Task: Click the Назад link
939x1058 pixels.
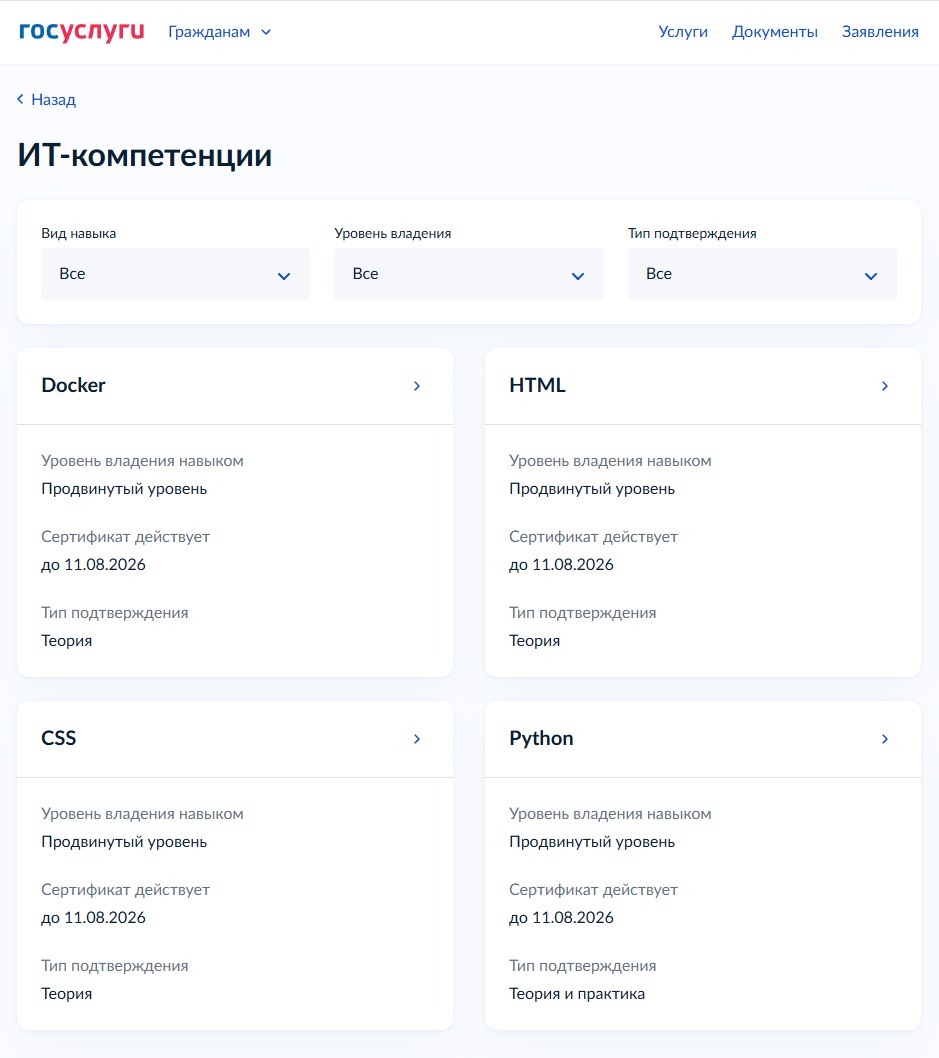Action: pos(53,100)
